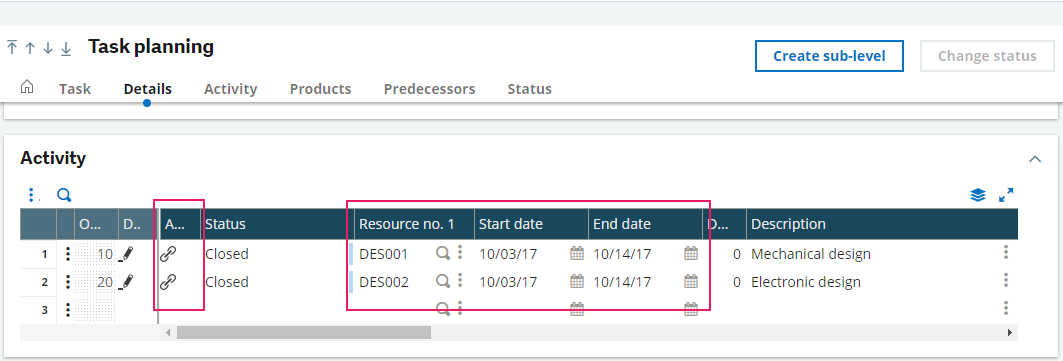This screenshot has width=1063, height=361.
Task: Click the horizontal scrollbar thumb
Action: (304, 333)
